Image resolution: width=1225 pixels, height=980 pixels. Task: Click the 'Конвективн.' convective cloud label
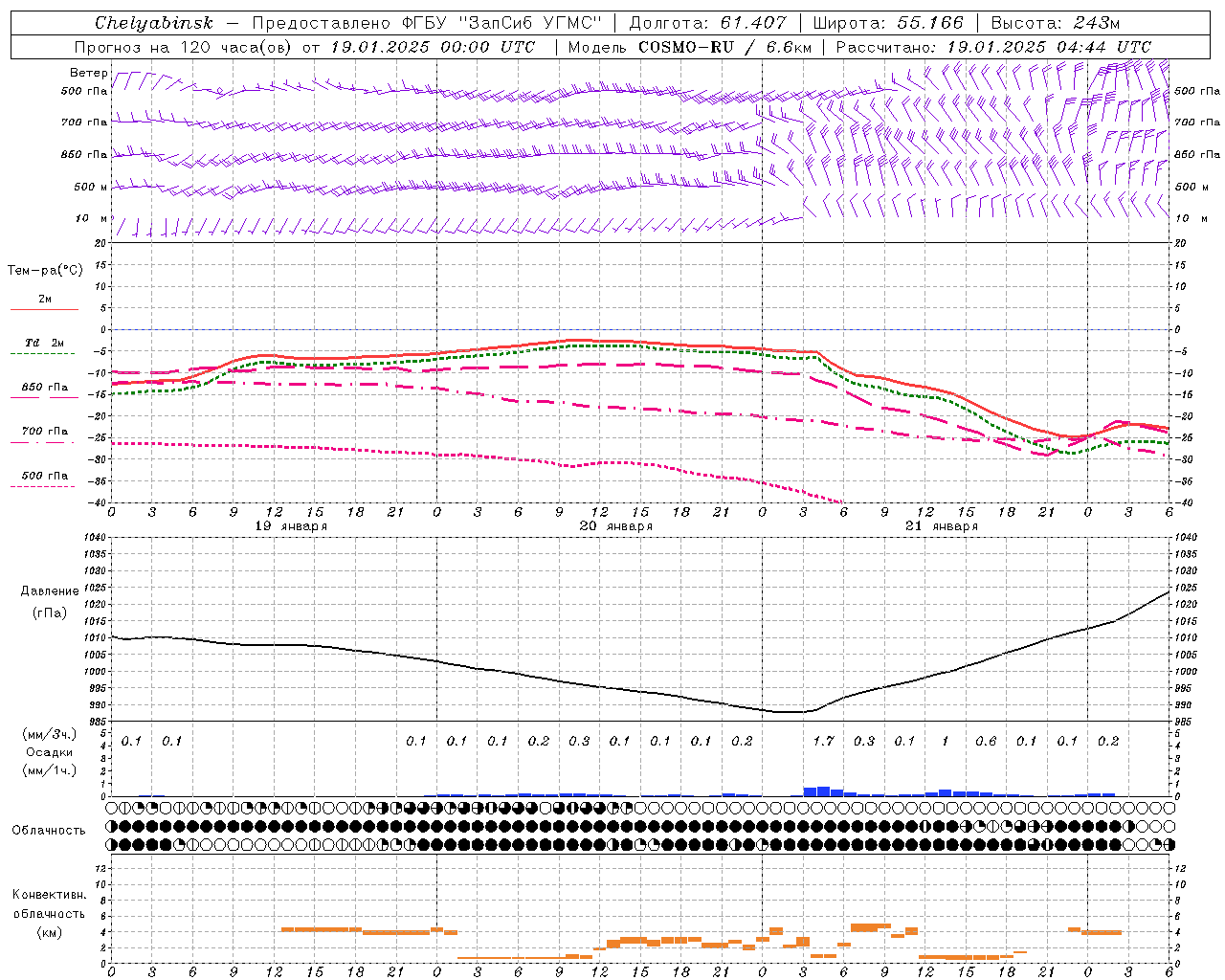click(49, 895)
